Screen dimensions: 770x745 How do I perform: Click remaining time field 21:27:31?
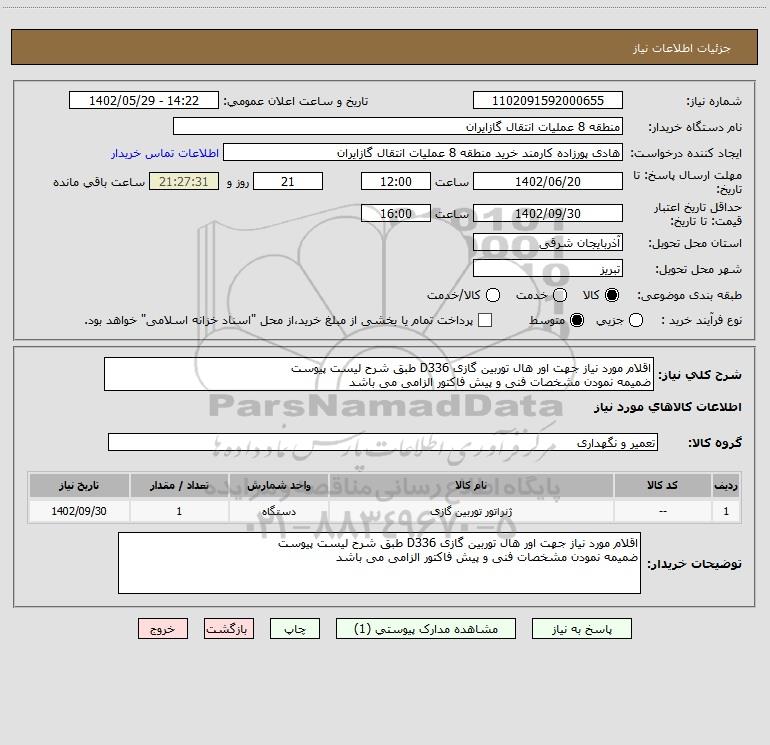pos(184,181)
